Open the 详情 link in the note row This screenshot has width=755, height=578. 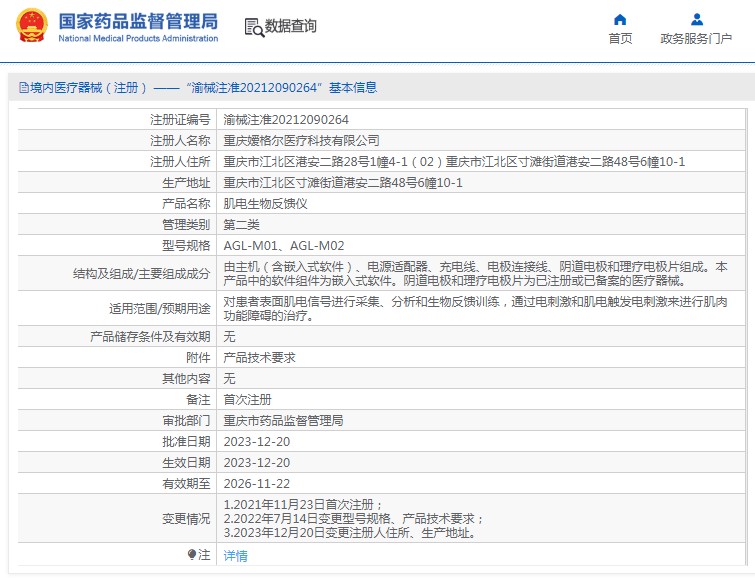(x=235, y=555)
